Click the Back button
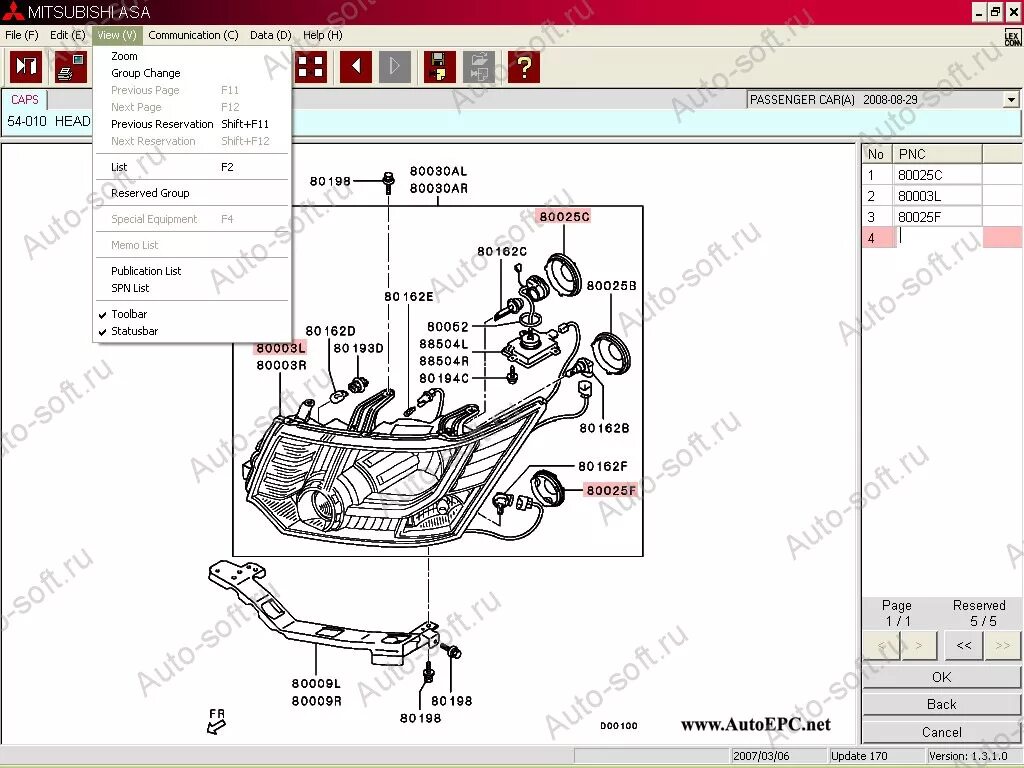 click(941, 705)
